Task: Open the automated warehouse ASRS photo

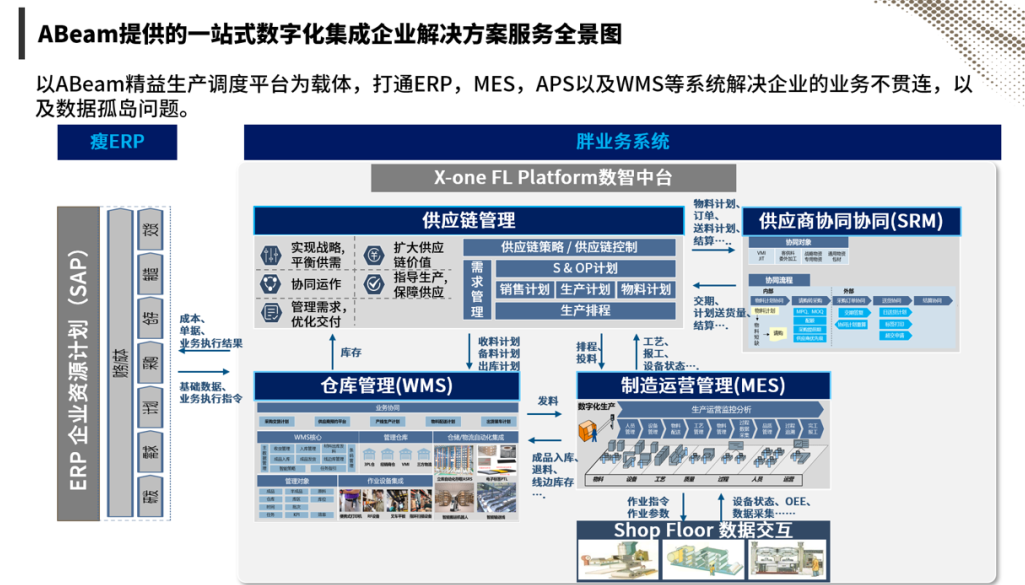Action: click(x=454, y=460)
